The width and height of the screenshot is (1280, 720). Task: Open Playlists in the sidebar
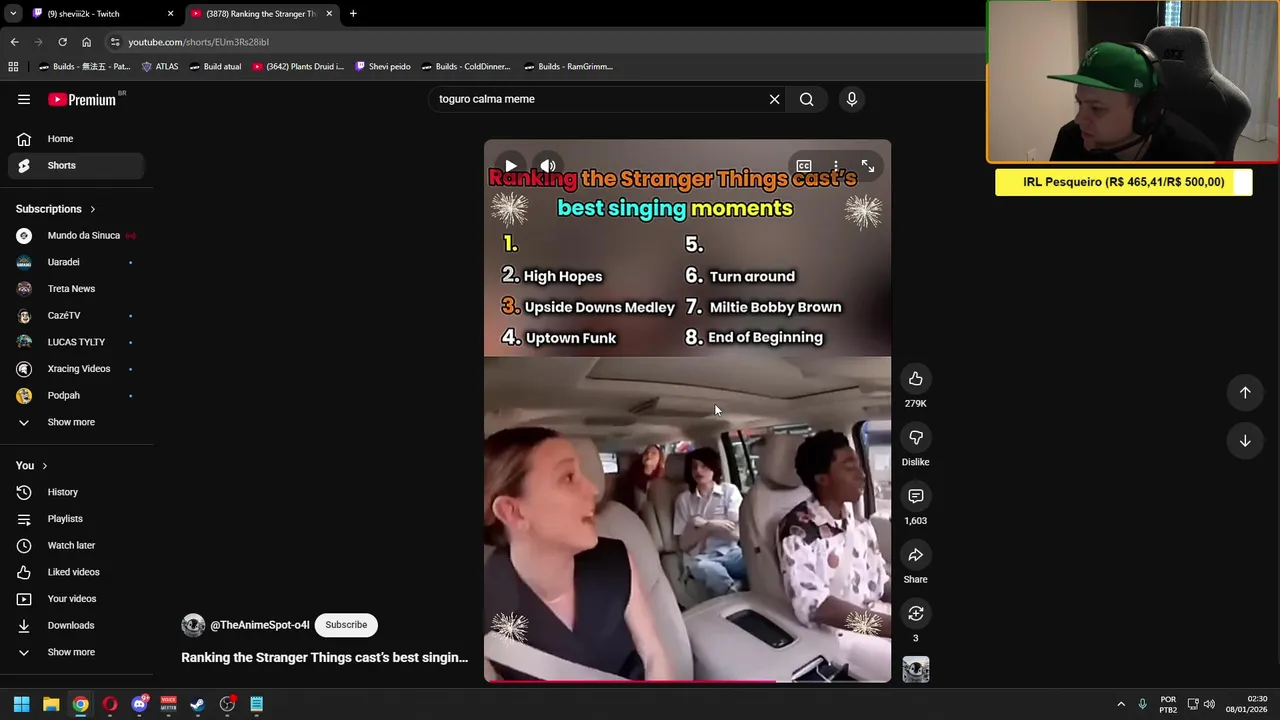tap(76, 519)
